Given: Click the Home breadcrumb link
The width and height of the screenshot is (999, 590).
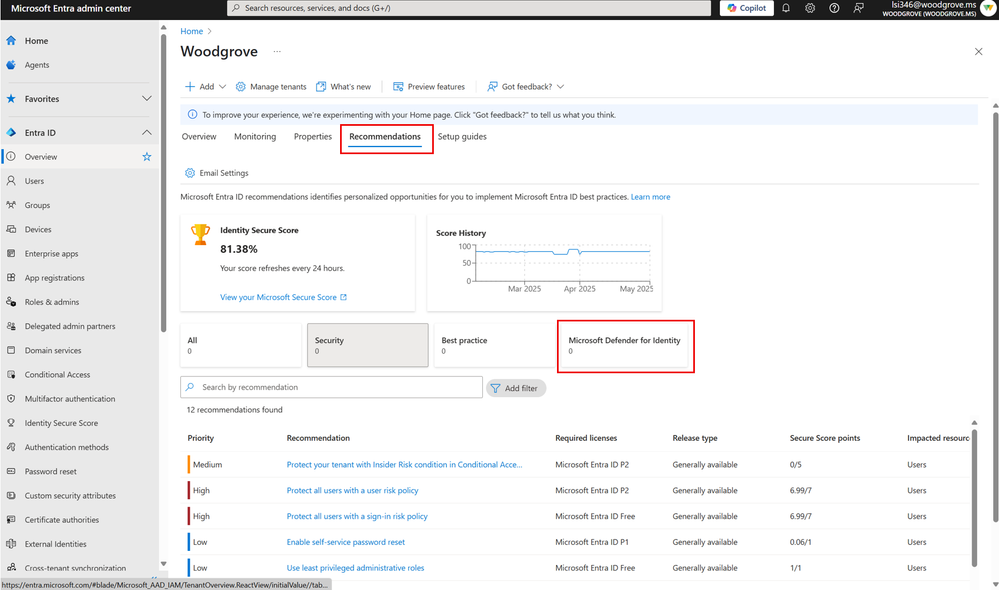Looking at the screenshot, I should [x=191, y=31].
